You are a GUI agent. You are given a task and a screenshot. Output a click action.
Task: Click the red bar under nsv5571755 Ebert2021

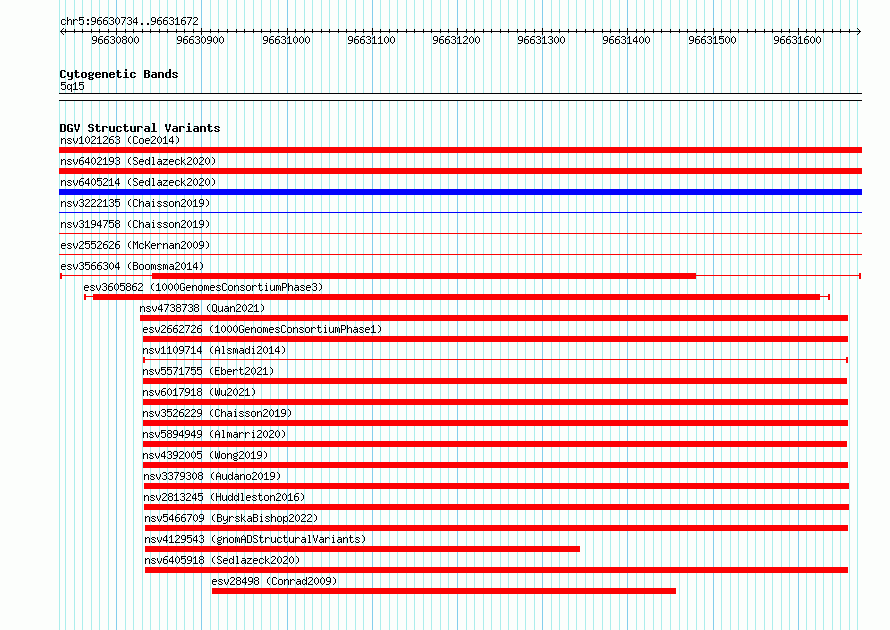coord(495,381)
